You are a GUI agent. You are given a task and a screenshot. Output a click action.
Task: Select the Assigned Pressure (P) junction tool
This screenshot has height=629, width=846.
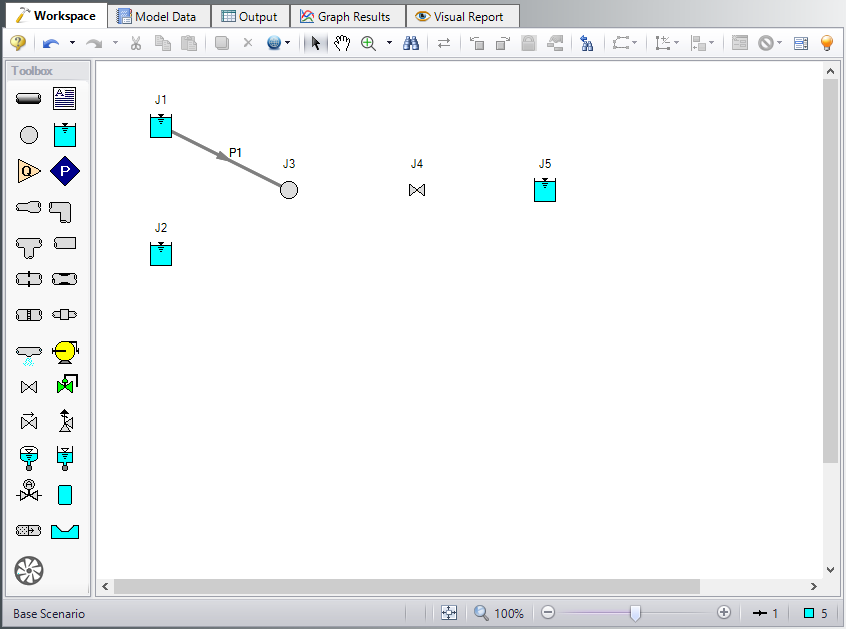pyautogui.click(x=65, y=171)
